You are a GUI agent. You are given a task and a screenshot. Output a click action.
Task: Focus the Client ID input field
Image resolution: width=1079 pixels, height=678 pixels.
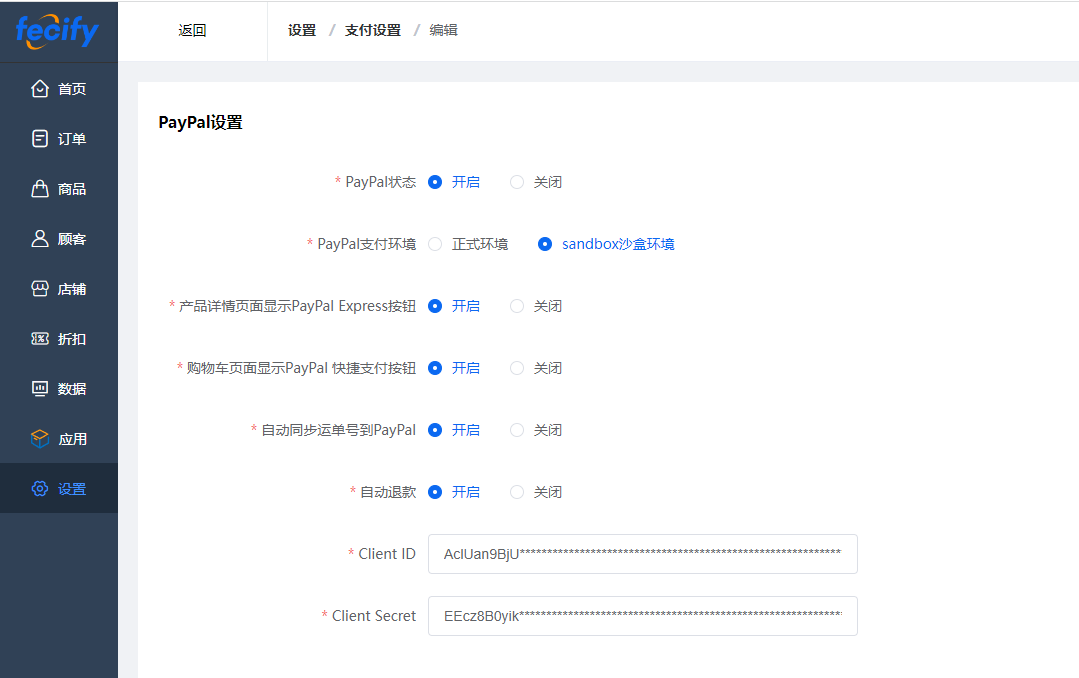click(x=643, y=554)
